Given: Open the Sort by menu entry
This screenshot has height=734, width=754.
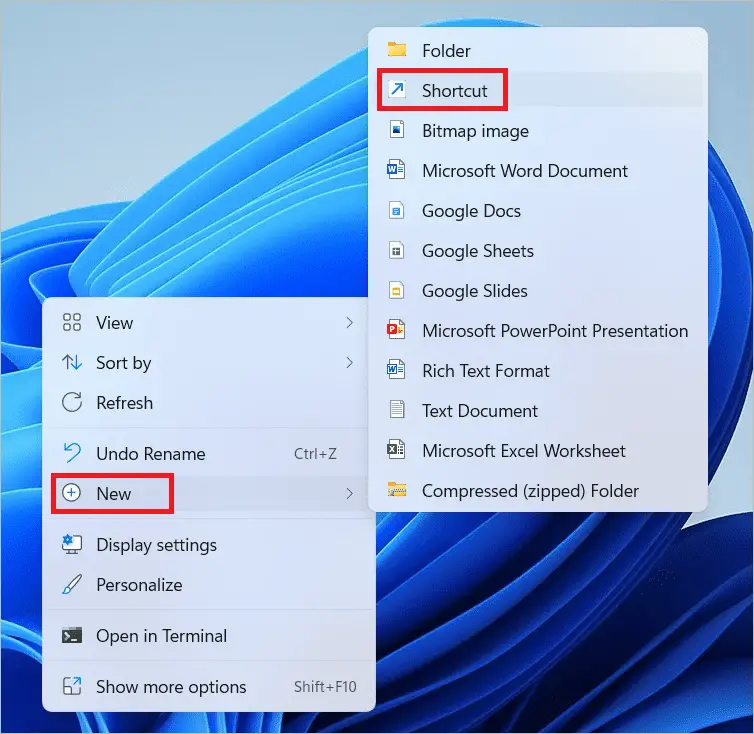Looking at the screenshot, I should [x=209, y=362].
